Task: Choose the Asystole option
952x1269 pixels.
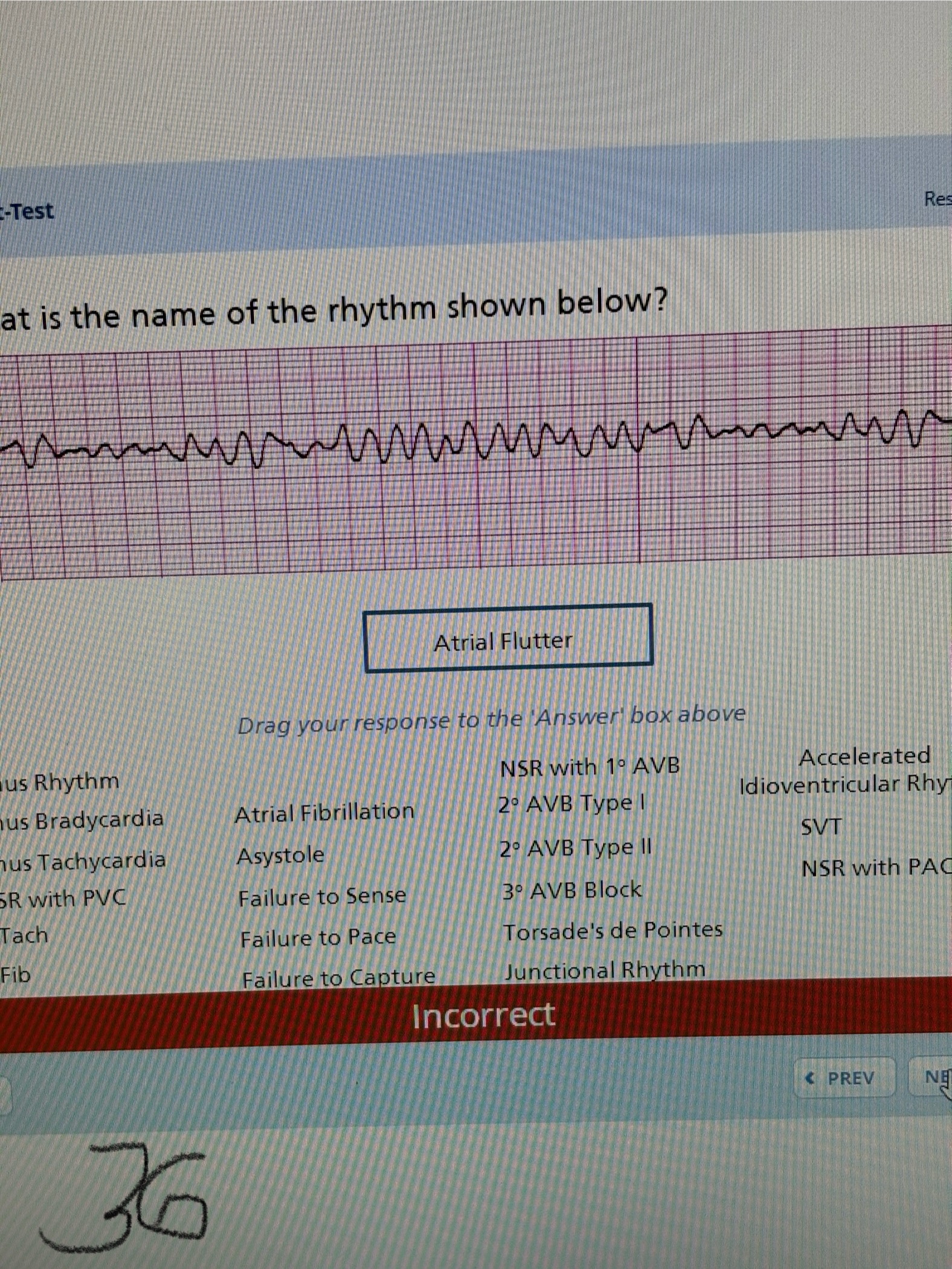Action: (280, 856)
